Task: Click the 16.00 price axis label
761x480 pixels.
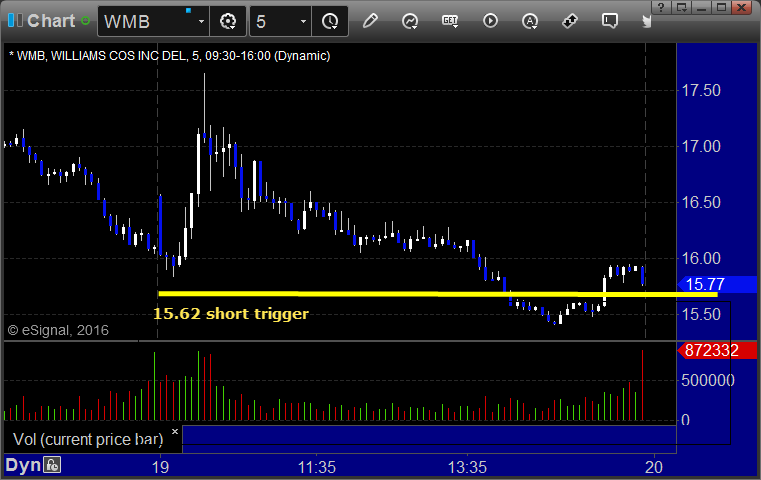Action: point(701,258)
